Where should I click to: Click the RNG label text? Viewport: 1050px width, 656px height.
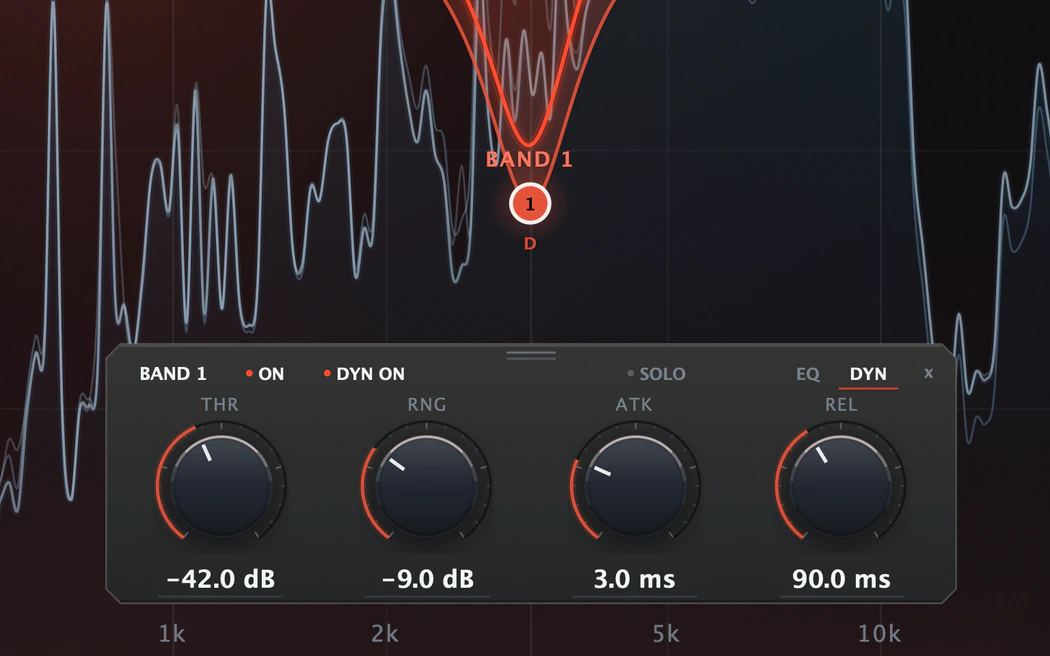pyautogui.click(x=427, y=404)
